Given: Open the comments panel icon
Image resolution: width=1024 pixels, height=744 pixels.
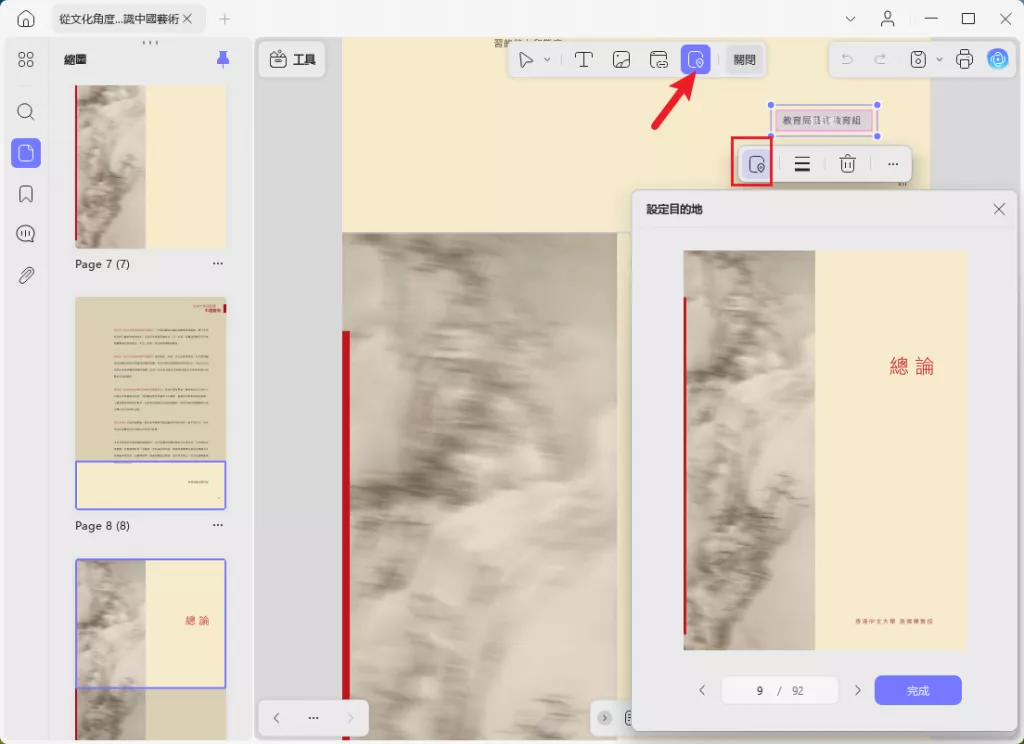Looking at the screenshot, I should click(26, 234).
